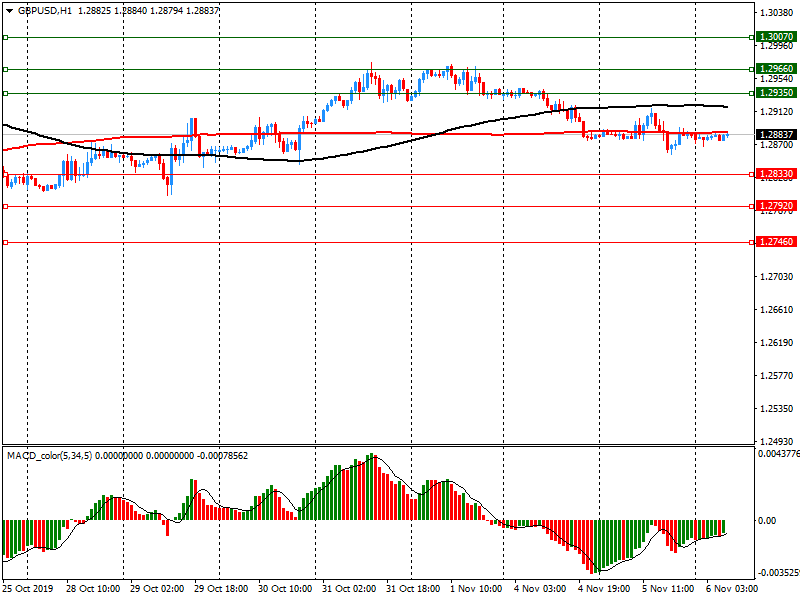Grab left handle of top green line

click(x=6, y=37)
